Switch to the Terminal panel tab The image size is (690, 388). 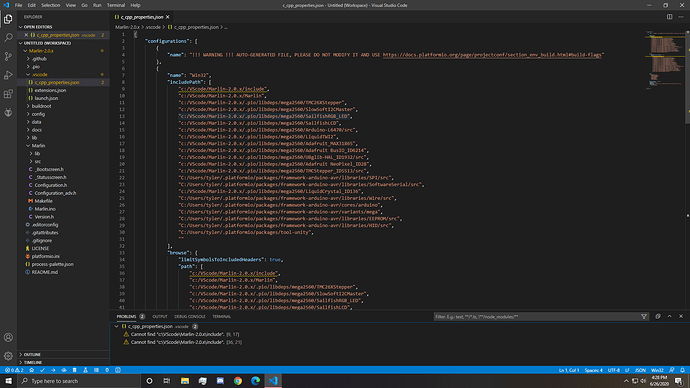[x=221, y=316]
